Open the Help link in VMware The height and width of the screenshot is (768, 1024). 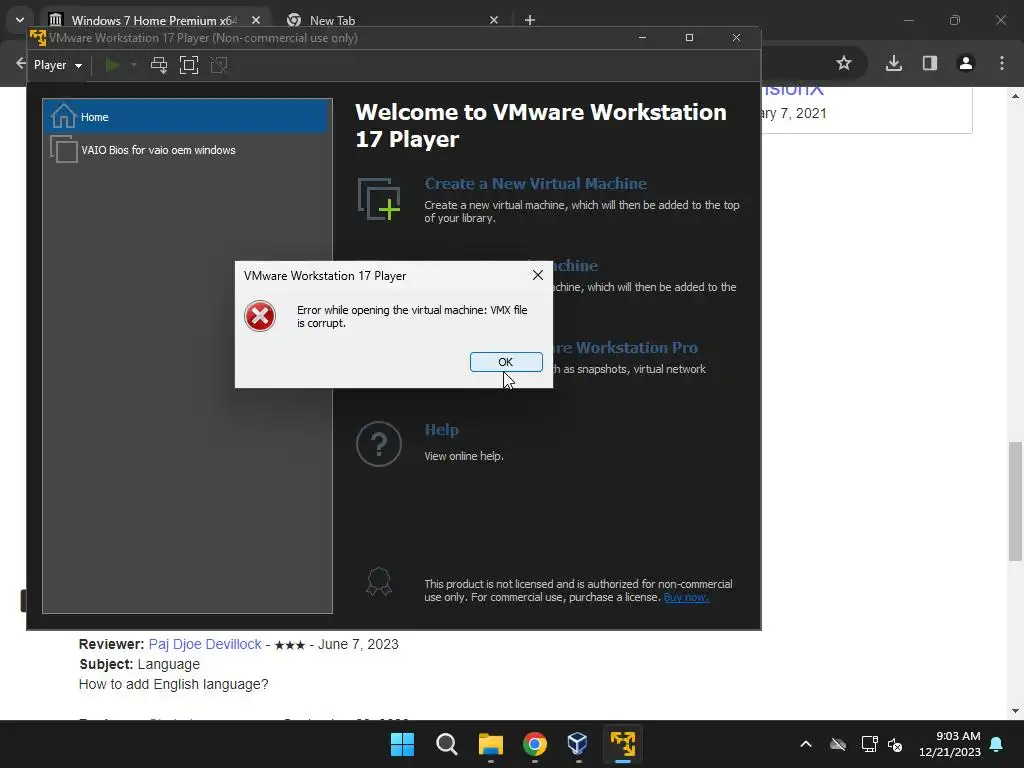(441, 430)
